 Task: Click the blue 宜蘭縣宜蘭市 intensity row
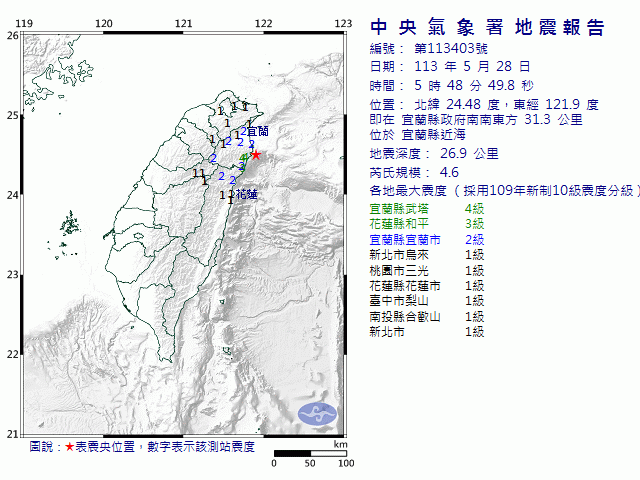coord(427,240)
